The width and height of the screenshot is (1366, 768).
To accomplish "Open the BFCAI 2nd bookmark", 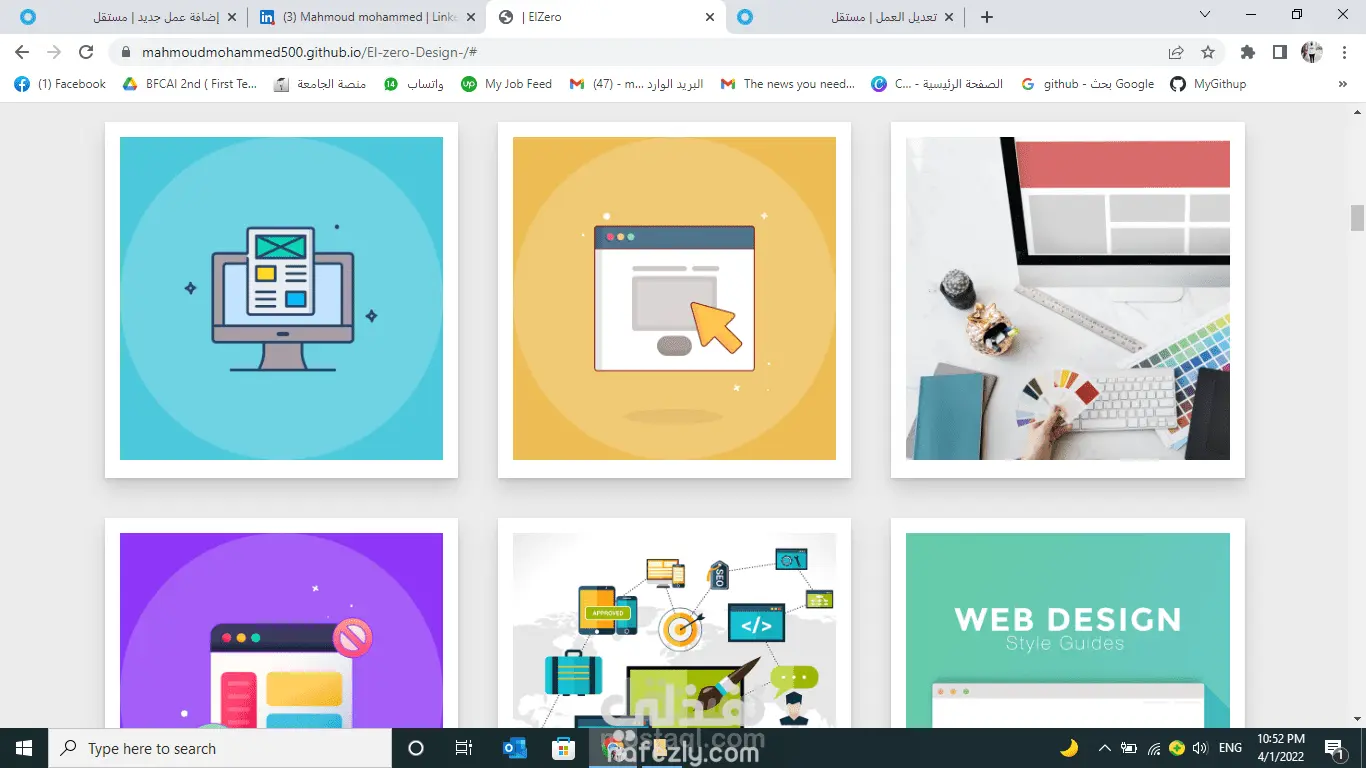I will point(190,84).
